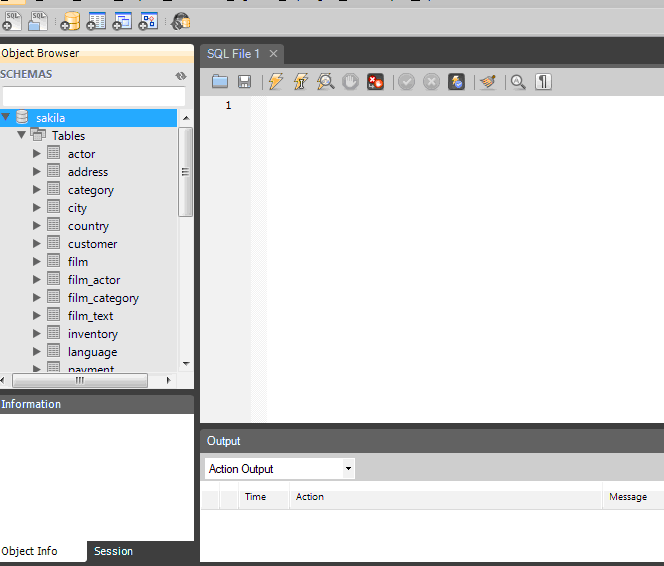Image resolution: width=664 pixels, height=566 pixels.
Task: Save the script with the floppy icon
Action: tap(244, 82)
